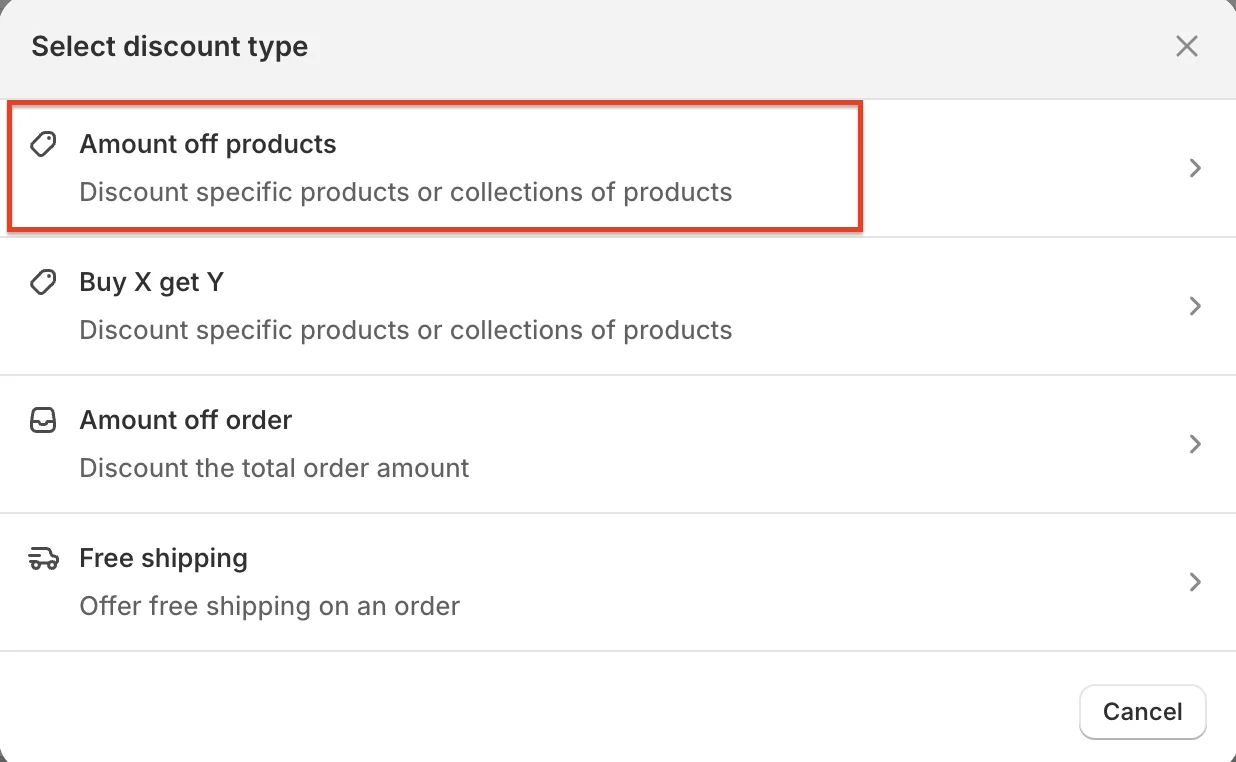Click the tag icon beside Buy X get Y
Screen dimensions: 1236x762
(43, 283)
